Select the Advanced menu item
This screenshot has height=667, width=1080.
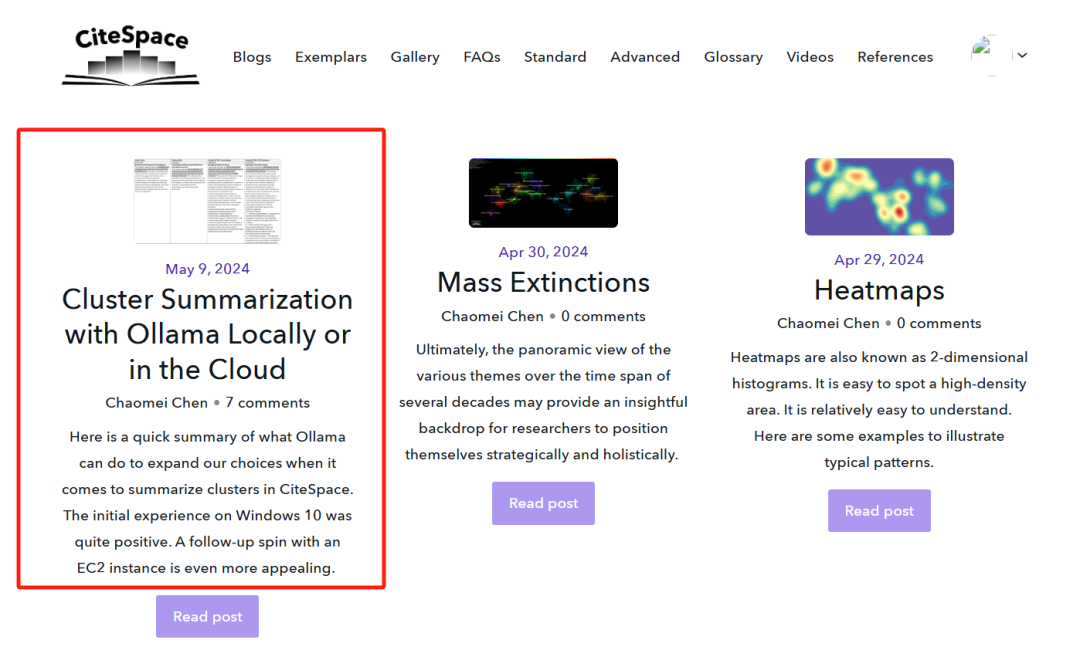point(645,57)
